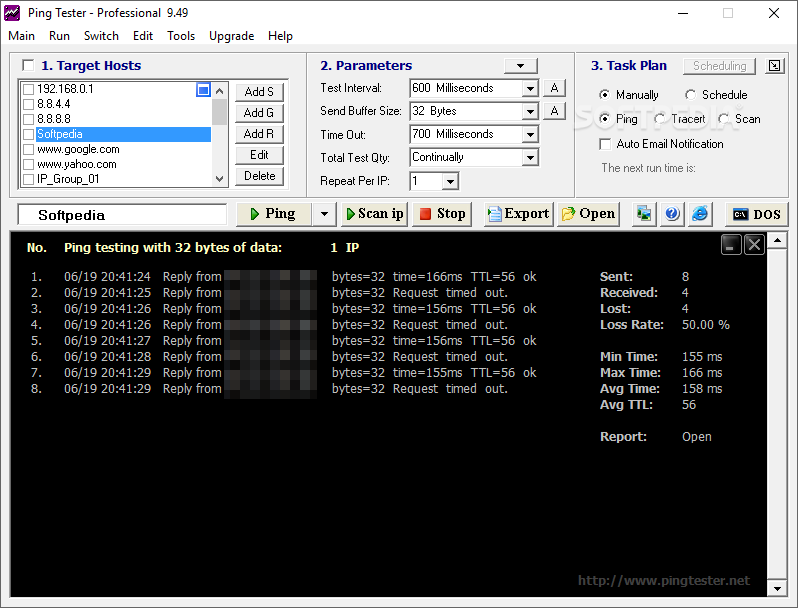Click the Add G button
This screenshot has width=798, height=608.
tap(259, 113)
